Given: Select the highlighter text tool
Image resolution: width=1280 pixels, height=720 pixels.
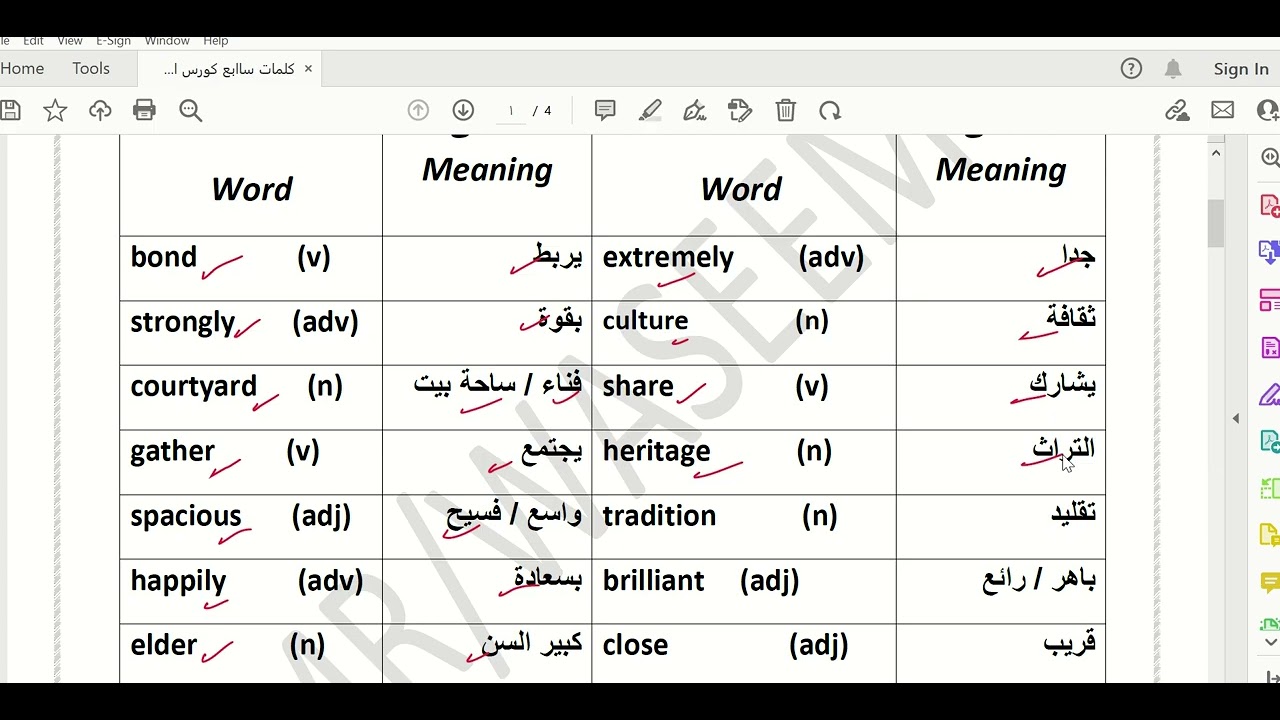Looking at the screenshot, I should pyautogui.click(x=650, y=110).
